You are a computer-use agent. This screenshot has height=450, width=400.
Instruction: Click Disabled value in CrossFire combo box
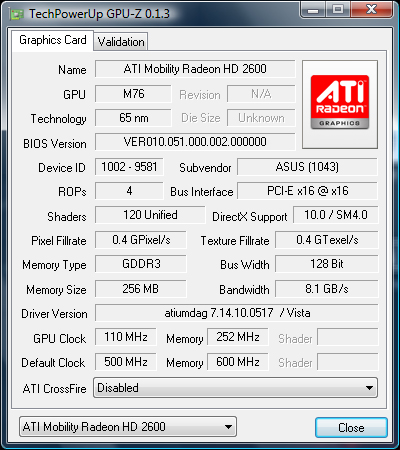(118, 388)
